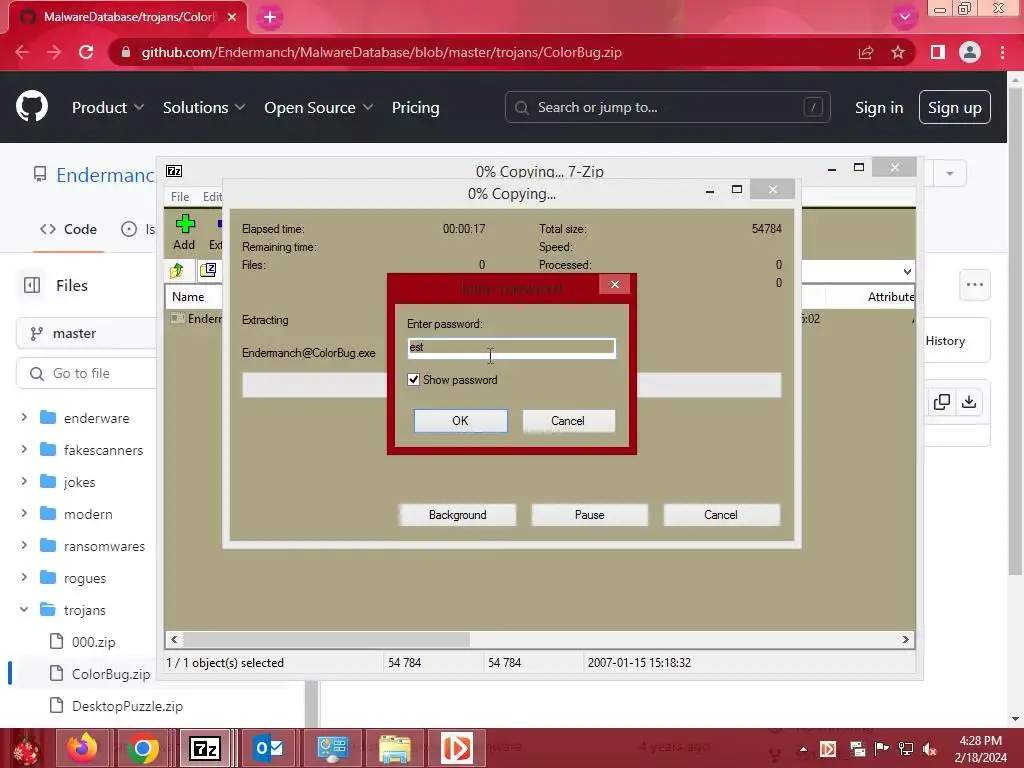Send extraction to Background
Viewport: 1024px width, 768px height.
tap(457, 515)
